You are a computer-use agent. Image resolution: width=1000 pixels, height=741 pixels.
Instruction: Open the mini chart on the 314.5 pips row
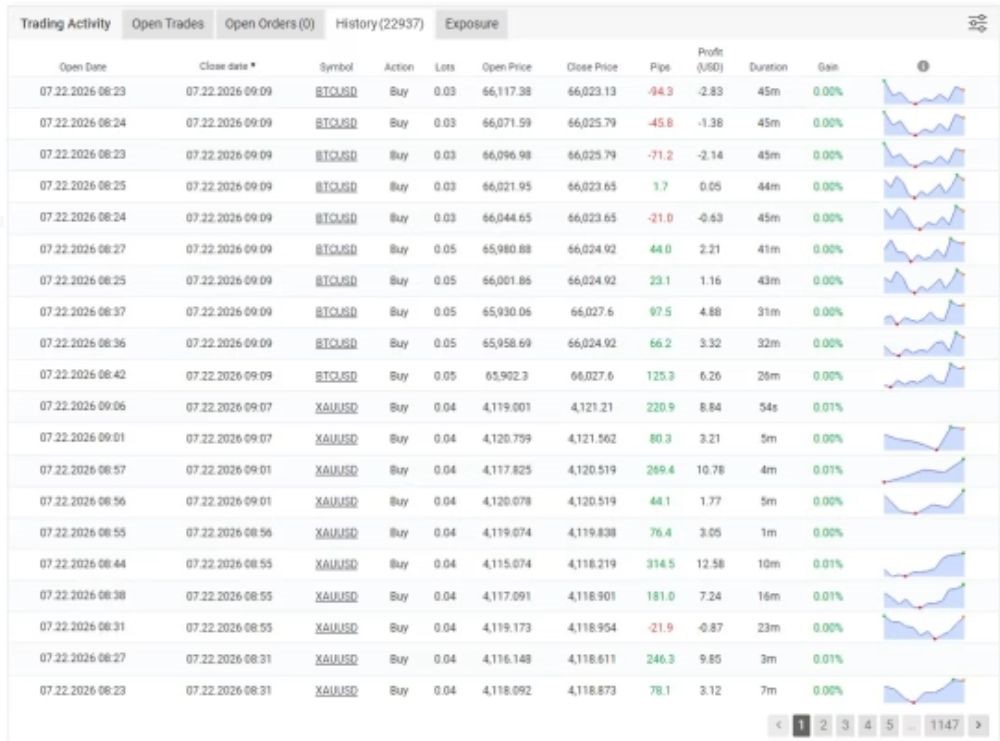pyautogui.click(x=924, y=564)
